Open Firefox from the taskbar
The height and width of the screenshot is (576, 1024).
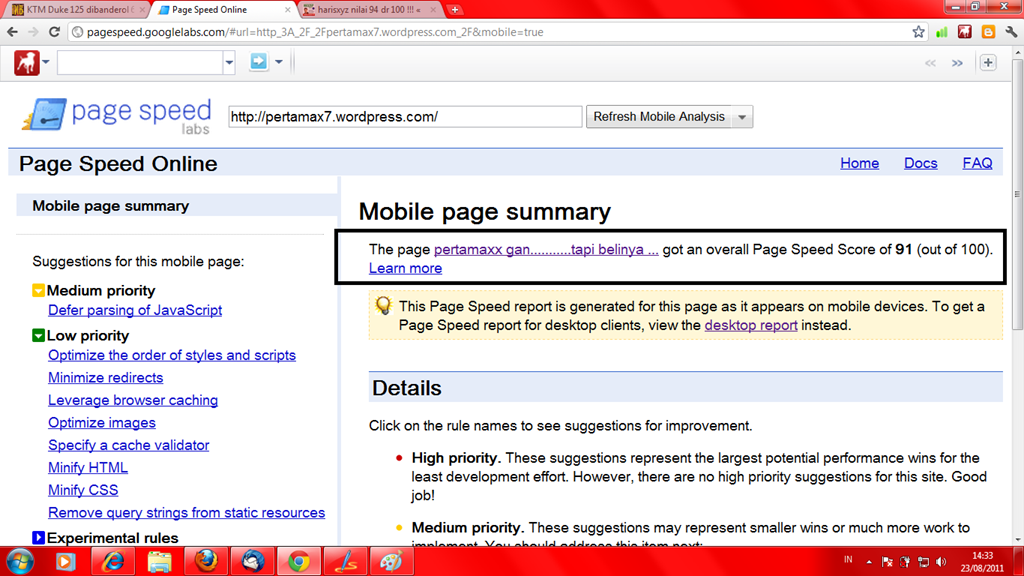coord(206,561)
